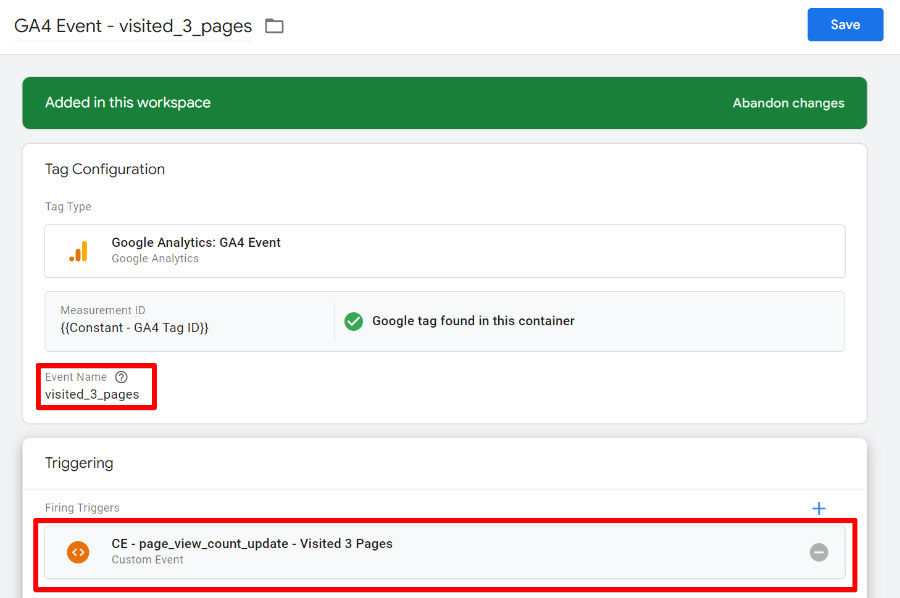Open the Google Analytics: GA4 Event tag type
900x598 pixels.
point(445,251)
